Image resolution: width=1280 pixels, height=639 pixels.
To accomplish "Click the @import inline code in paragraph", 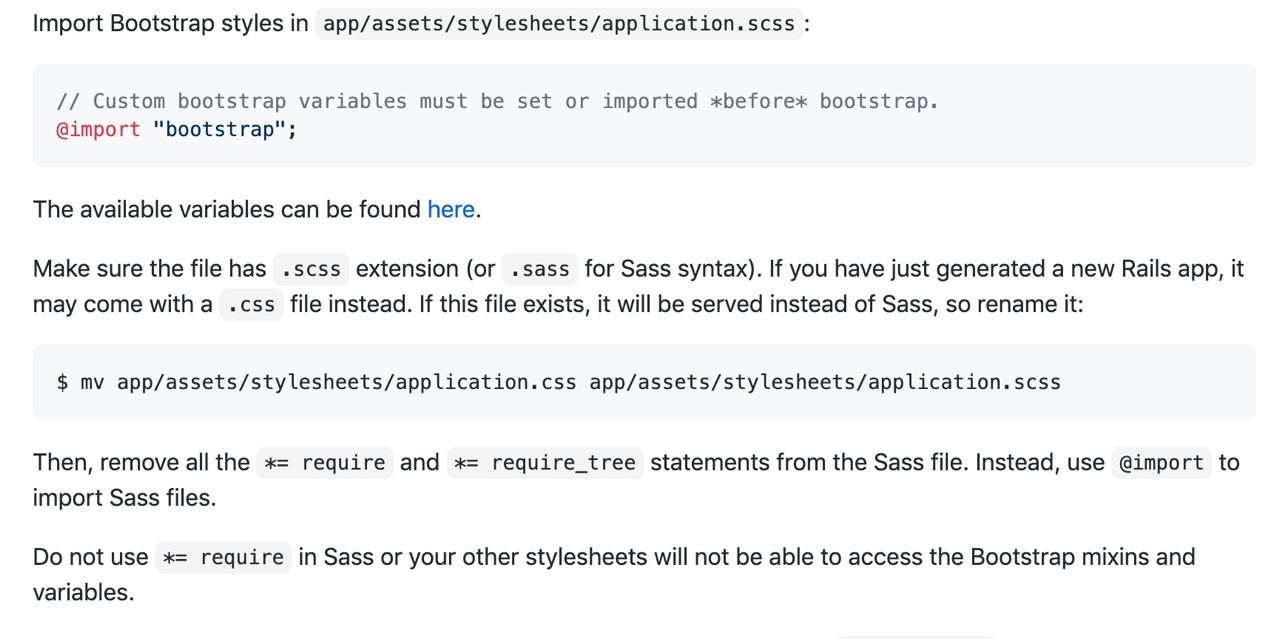I will click(1161, 463).
